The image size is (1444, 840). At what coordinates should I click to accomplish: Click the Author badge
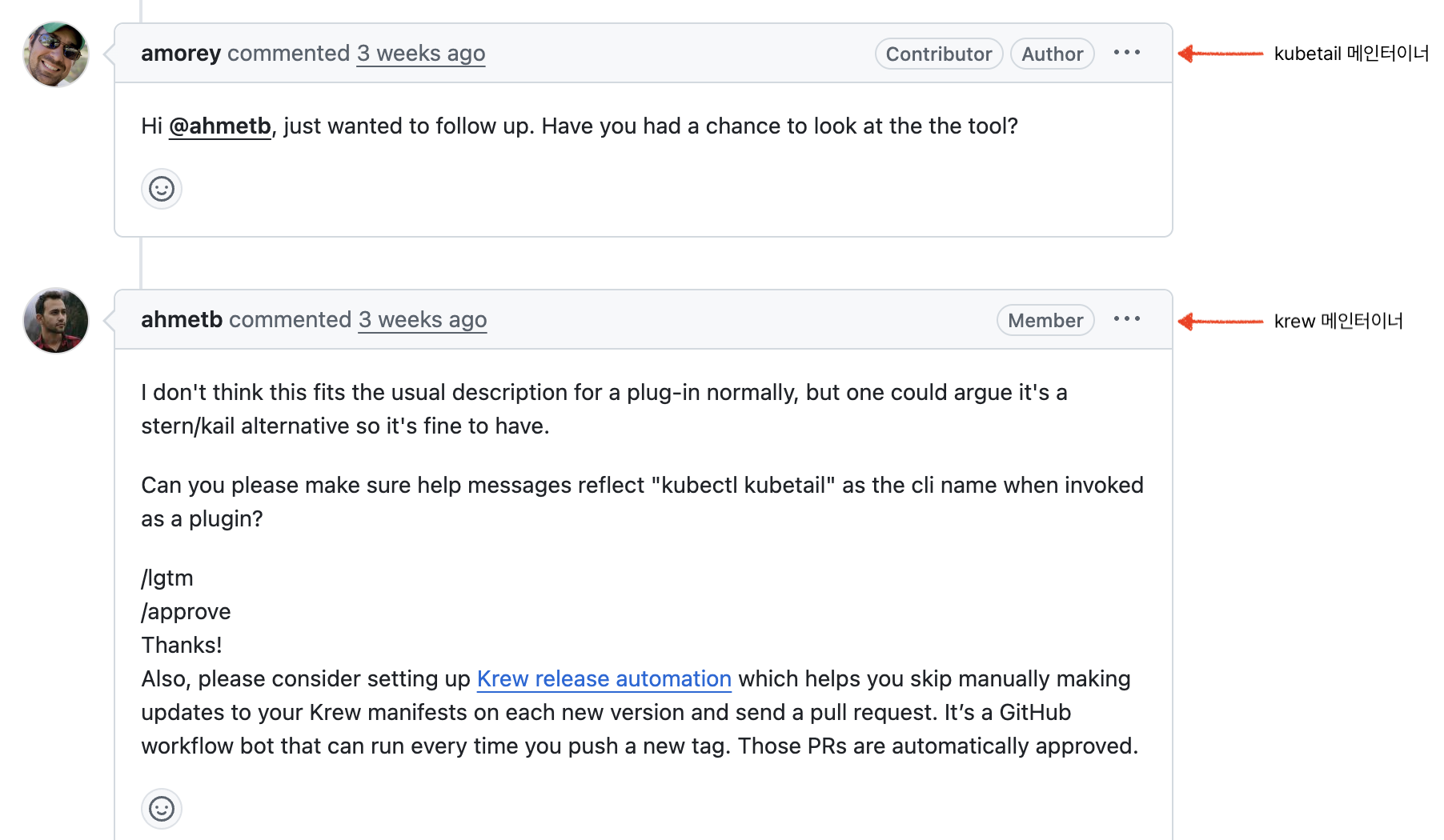(x=1052, y=54)
